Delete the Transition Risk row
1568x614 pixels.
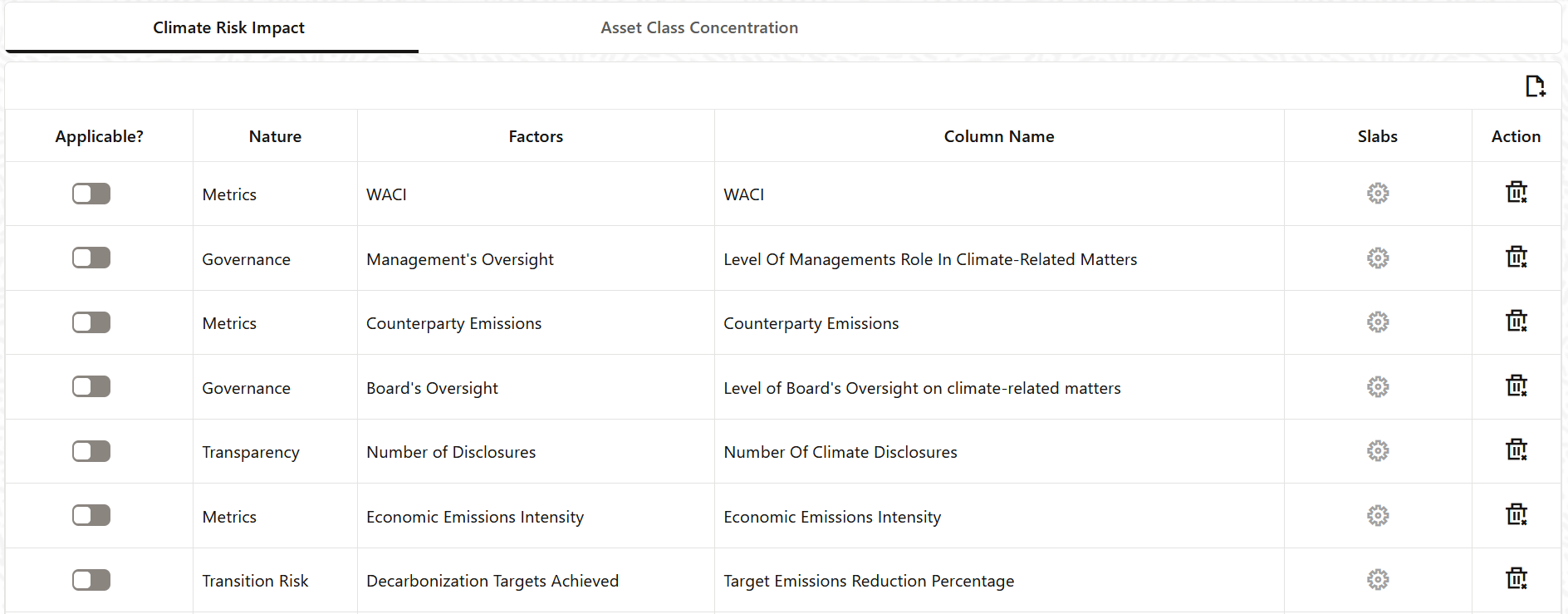click(x=1517, y=579)
